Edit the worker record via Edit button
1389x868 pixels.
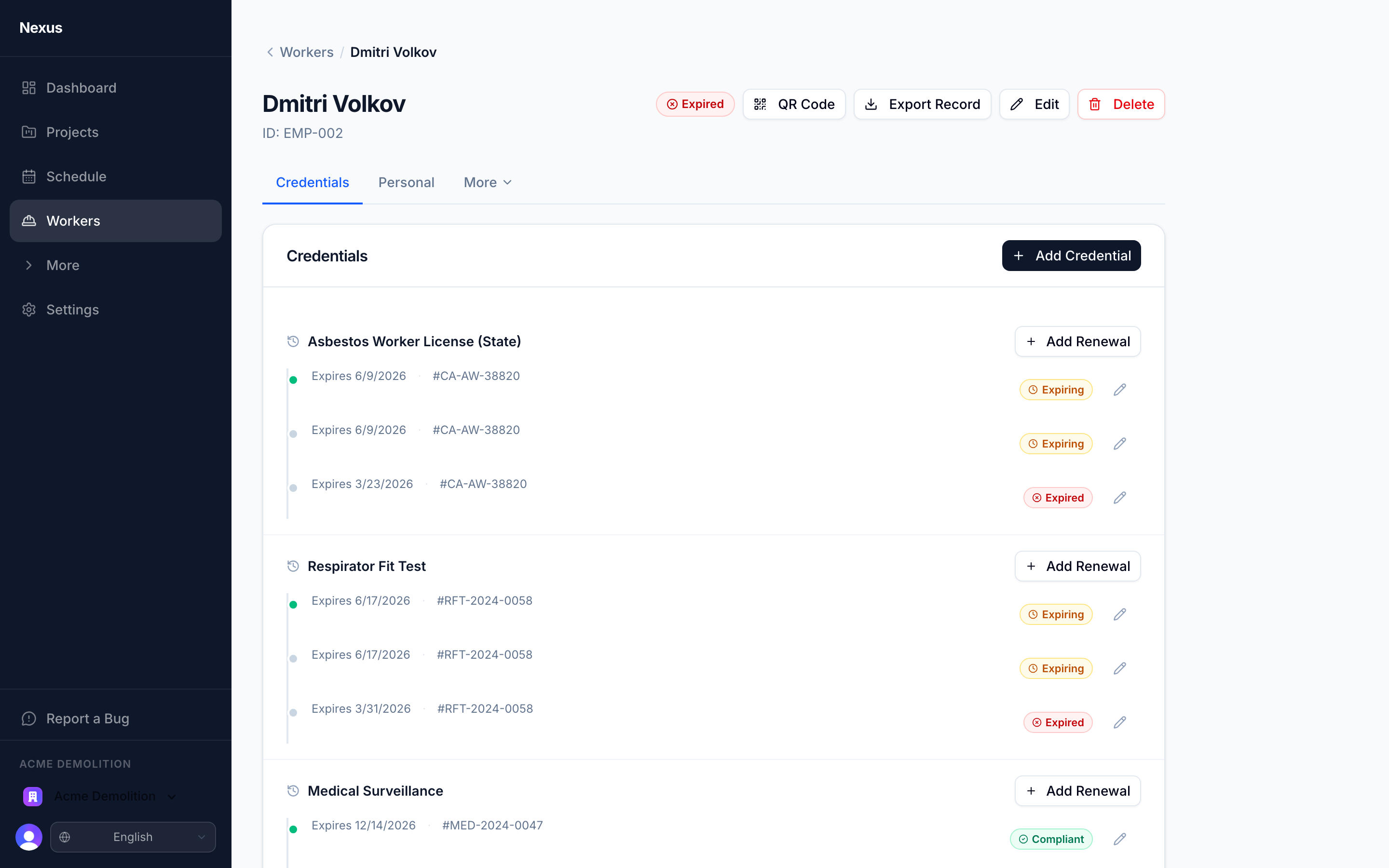[1035, 104]
